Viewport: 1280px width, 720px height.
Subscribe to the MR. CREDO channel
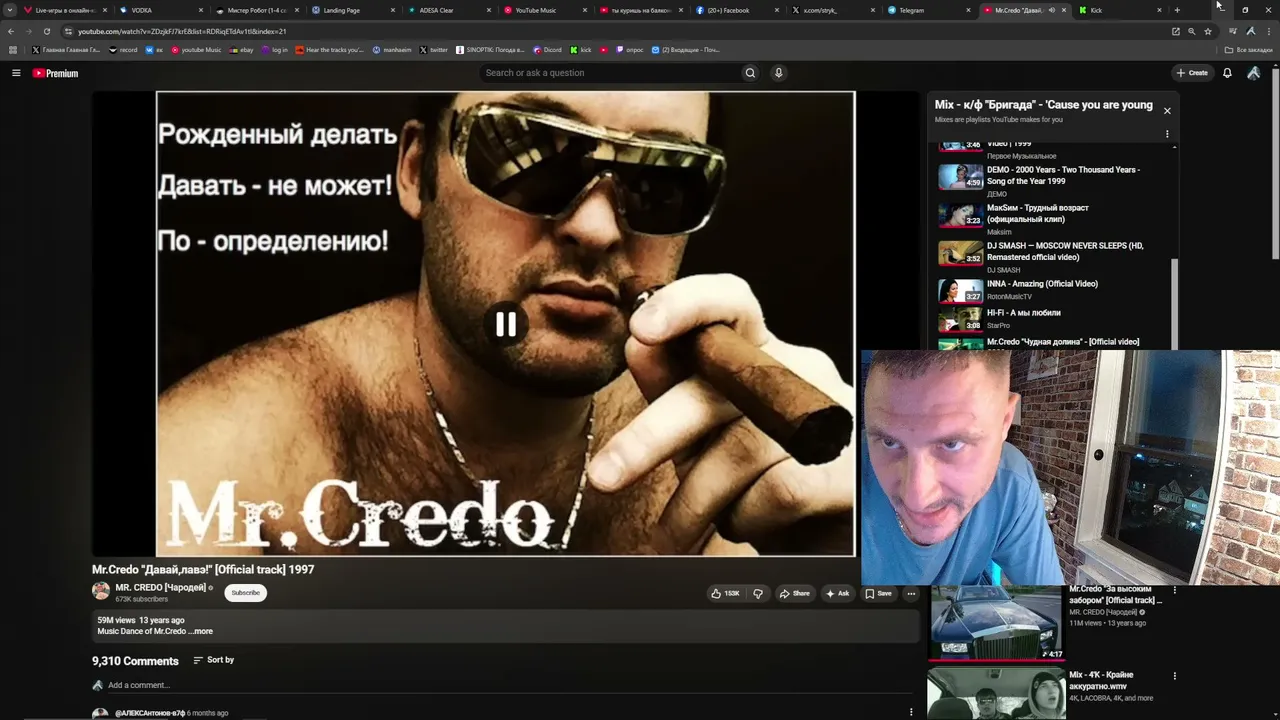pos(245,593)
